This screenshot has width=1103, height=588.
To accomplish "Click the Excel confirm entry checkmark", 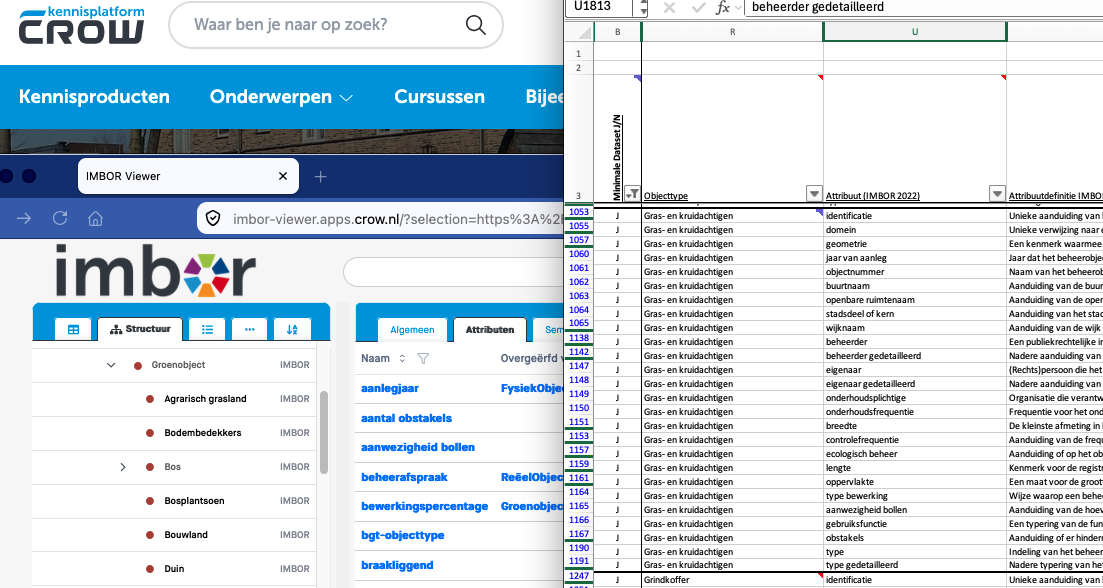I will tap(699, 7).
